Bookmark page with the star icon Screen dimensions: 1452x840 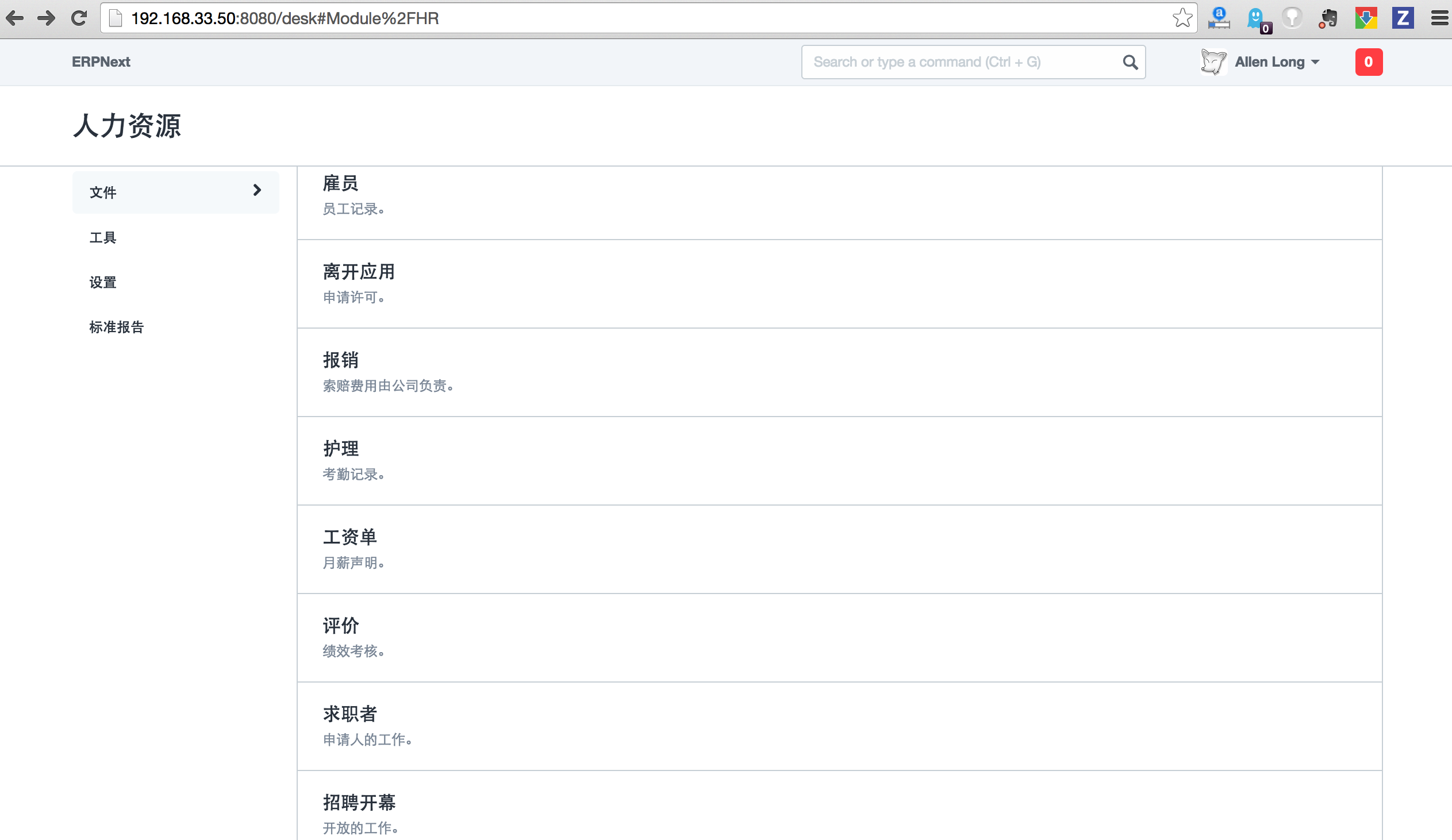[x=1182, y=18]
